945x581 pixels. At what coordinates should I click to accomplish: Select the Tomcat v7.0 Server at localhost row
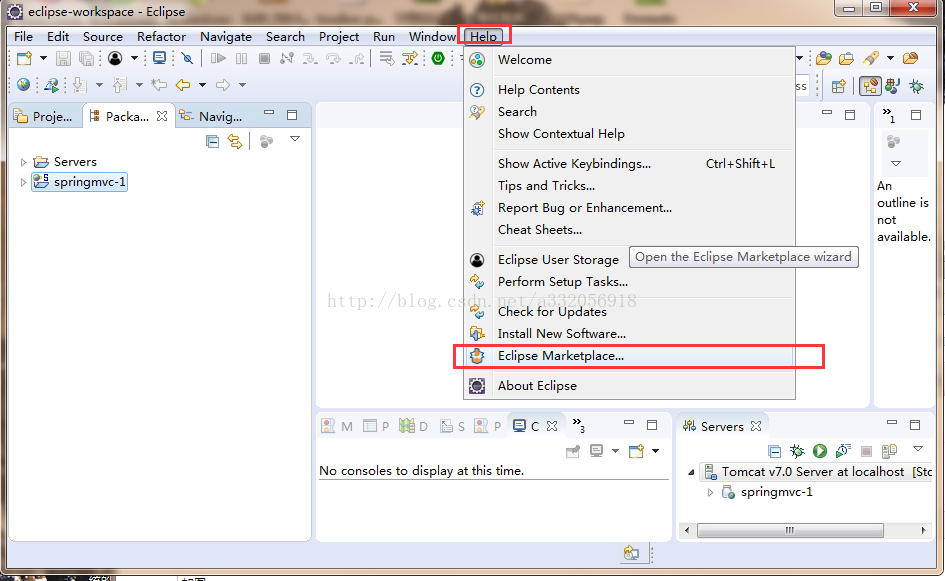point(817,472)
